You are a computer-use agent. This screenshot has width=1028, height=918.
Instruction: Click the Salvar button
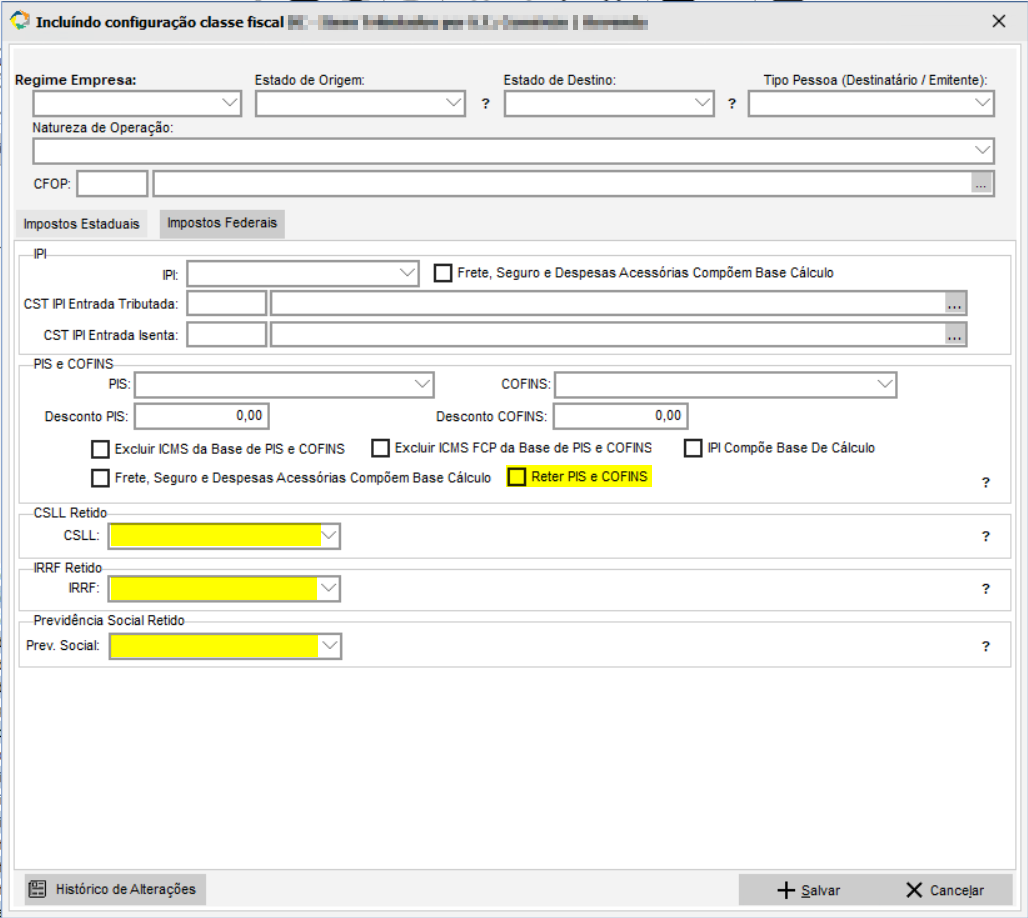tap(808, 890)
